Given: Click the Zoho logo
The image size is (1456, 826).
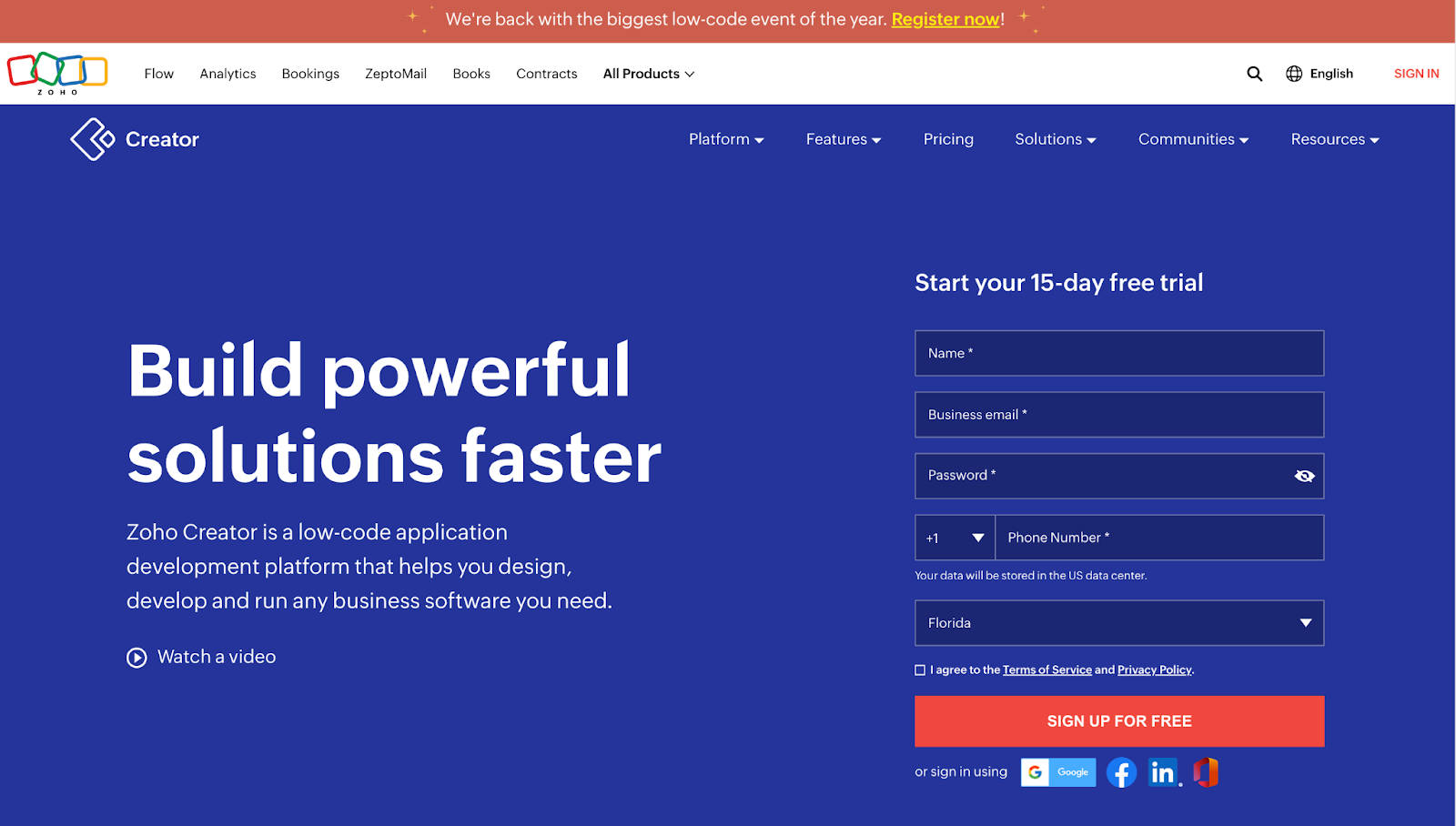Looking at the screenshot, I should (x=57, y=74).
